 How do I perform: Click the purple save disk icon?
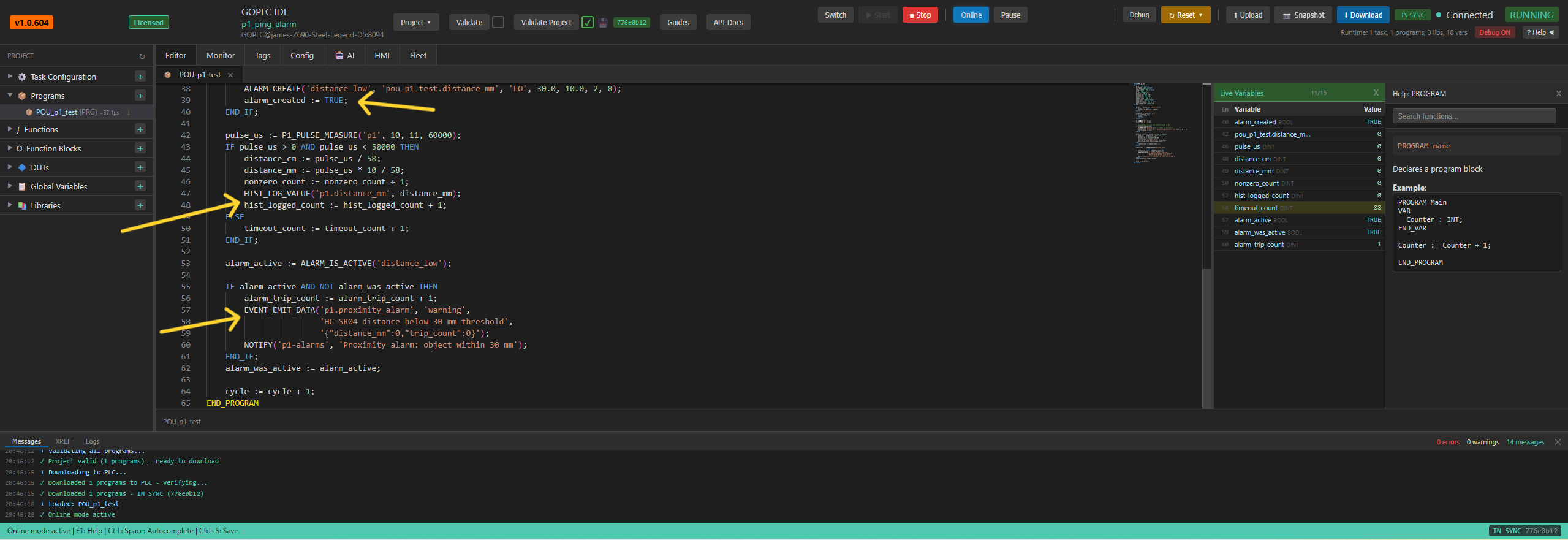[x=603, y=23]
